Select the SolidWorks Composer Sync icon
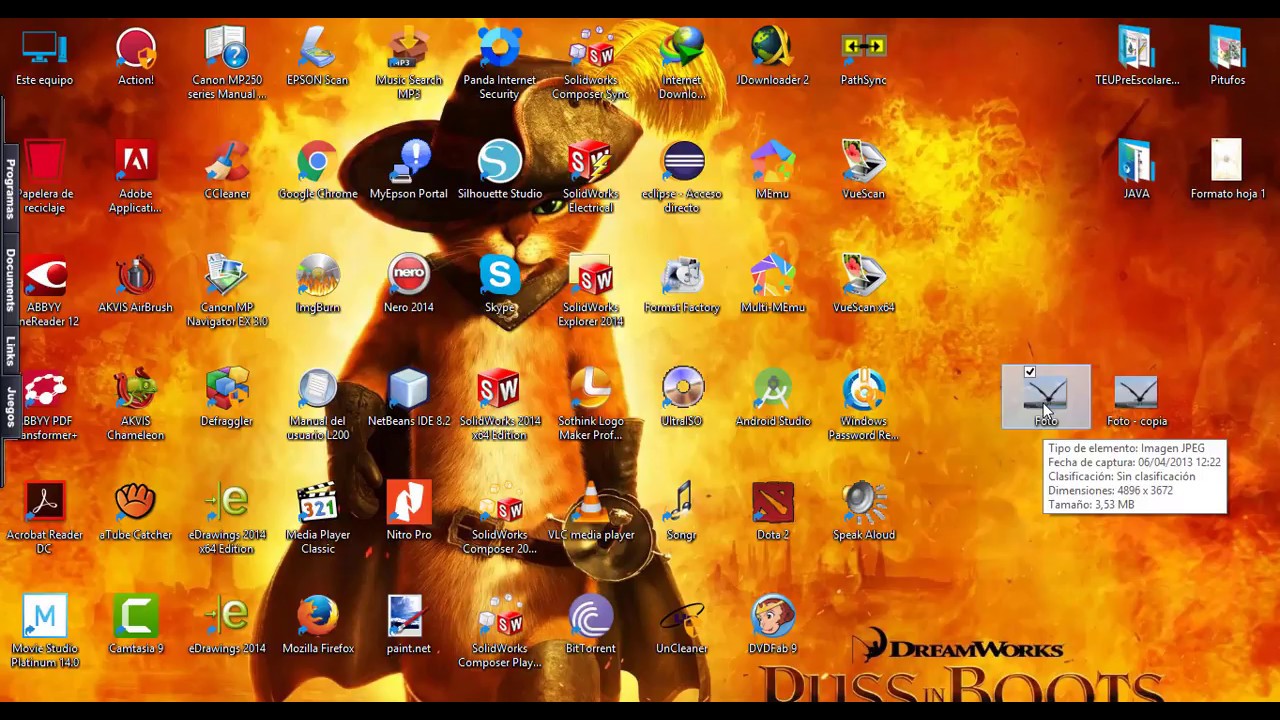 (591, 48)
